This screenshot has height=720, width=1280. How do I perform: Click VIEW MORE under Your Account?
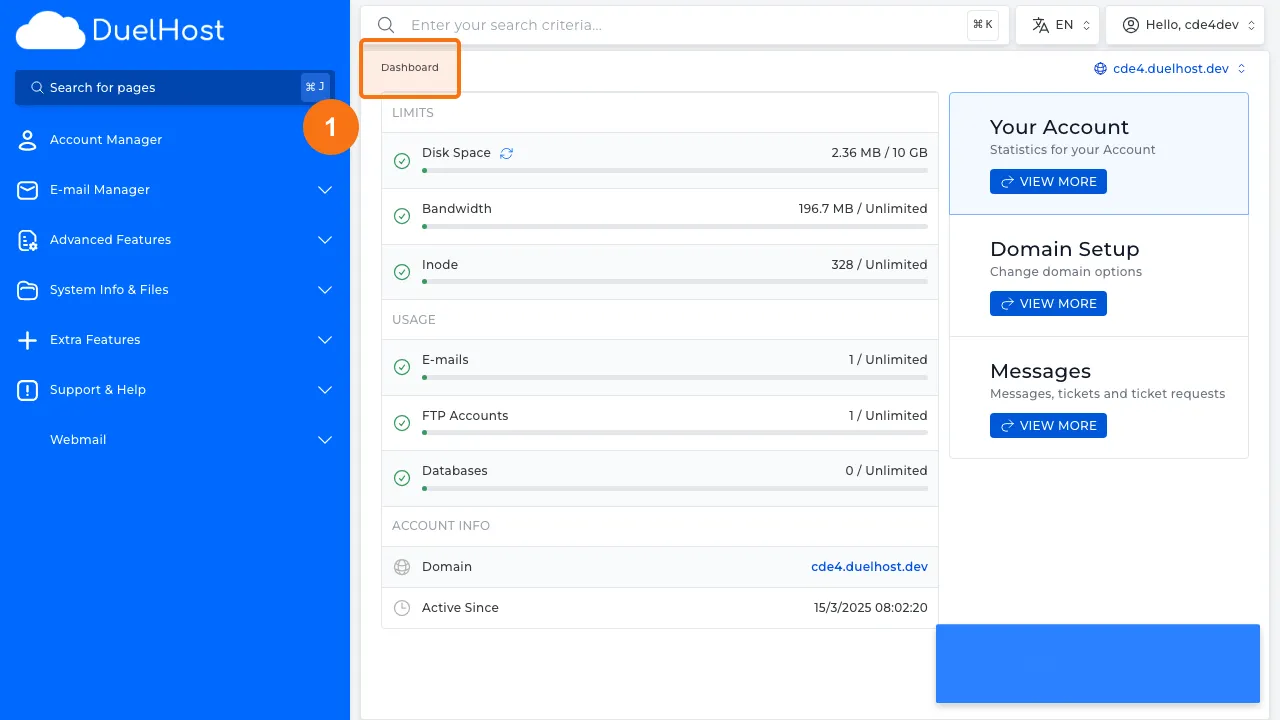(x=1048, y=181)
